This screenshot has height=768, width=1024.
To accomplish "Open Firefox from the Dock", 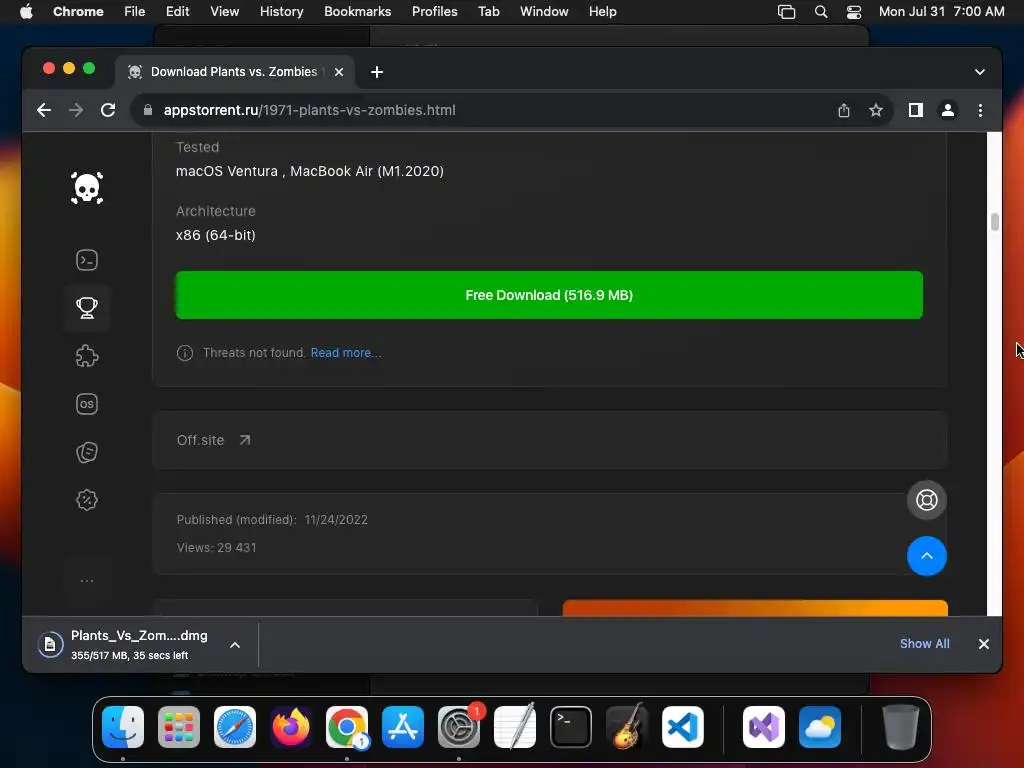I will [x=291, y=727].
